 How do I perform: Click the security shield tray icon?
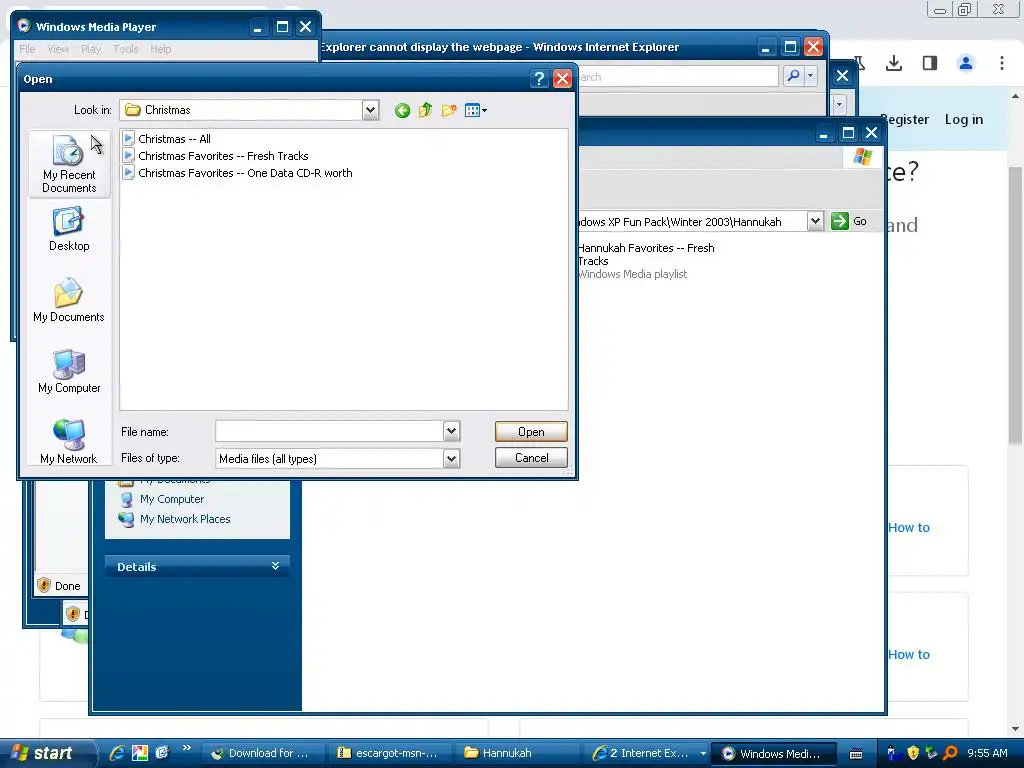pyautogui.click(x=913, y=753)
